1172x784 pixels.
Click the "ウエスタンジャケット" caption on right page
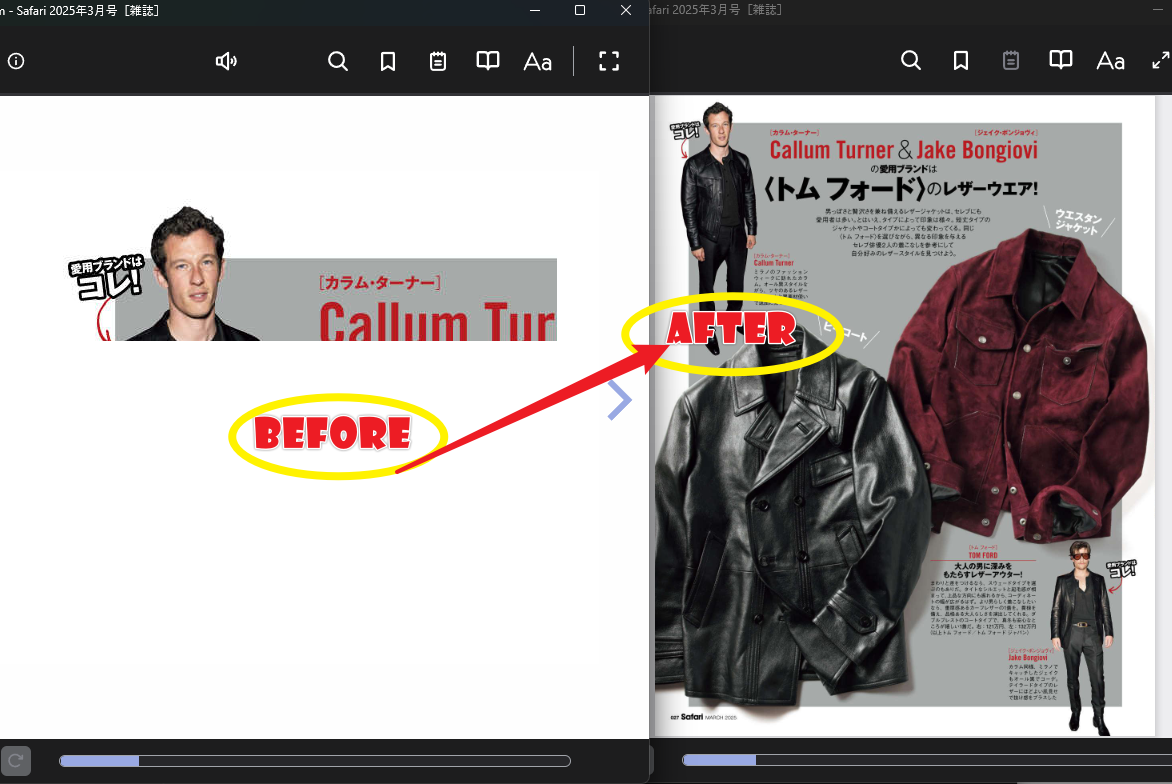pyautogui.click(x=1077, y=222)
